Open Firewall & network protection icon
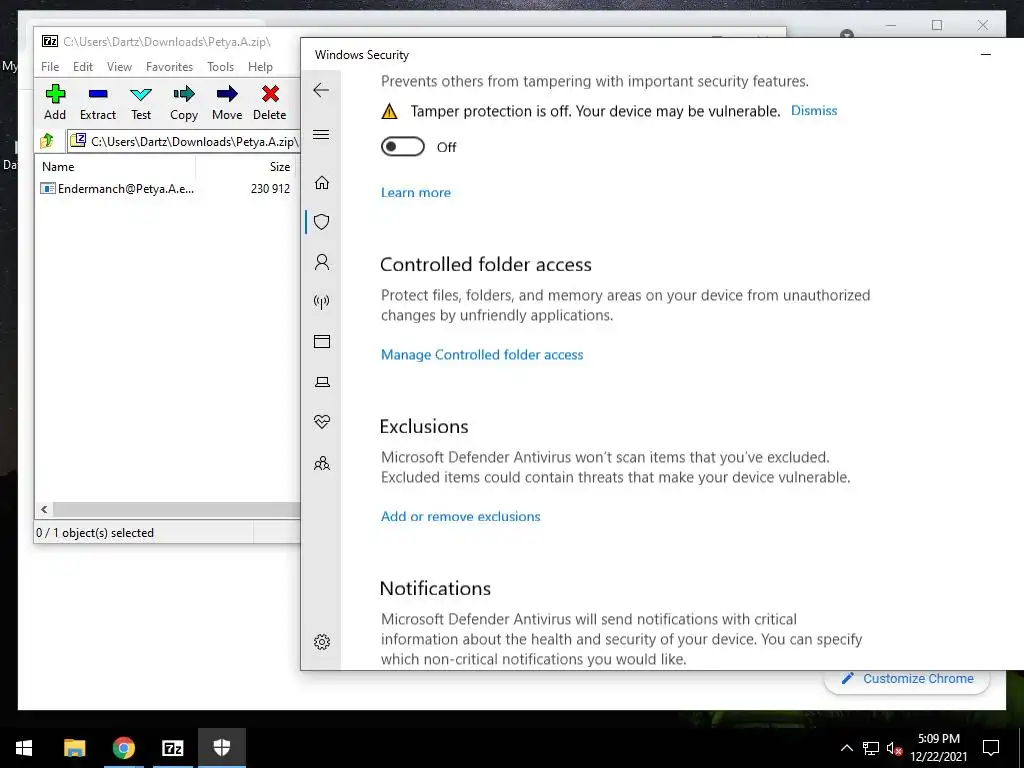The image size is (1024, 768). [321, 302]
